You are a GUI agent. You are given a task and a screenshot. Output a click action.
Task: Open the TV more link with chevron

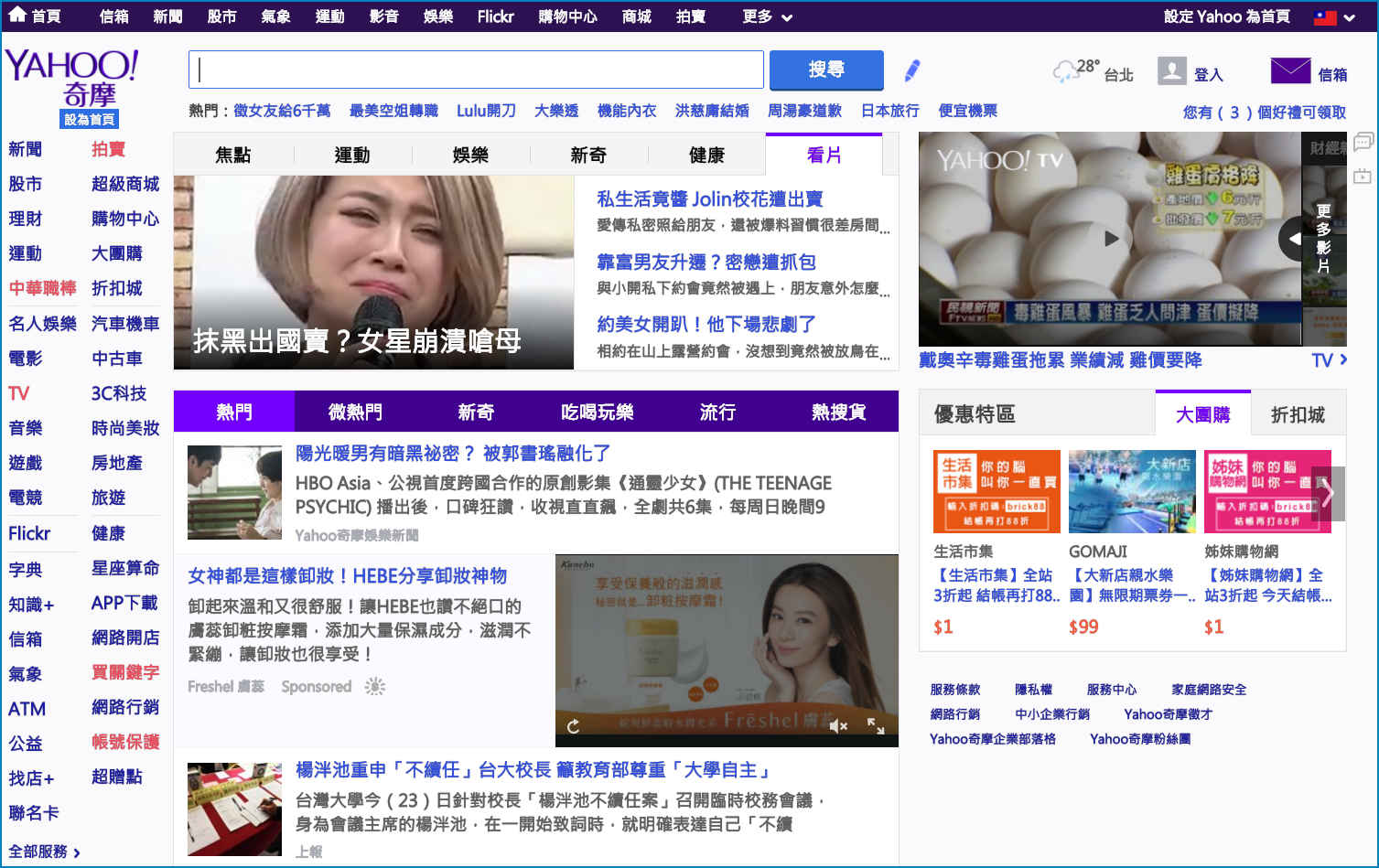[x=1329, y=360]
